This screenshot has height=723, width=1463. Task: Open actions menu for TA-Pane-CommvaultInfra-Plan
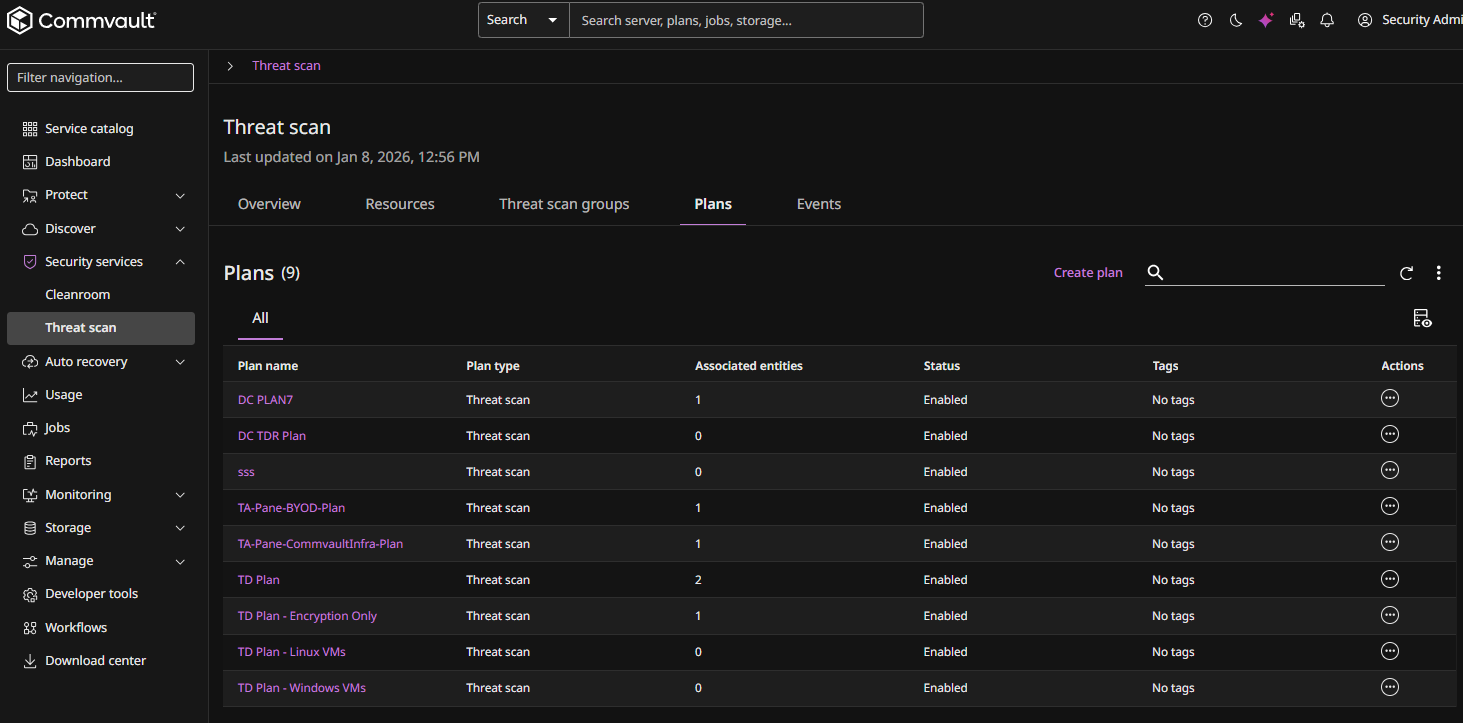(1389, 542)
